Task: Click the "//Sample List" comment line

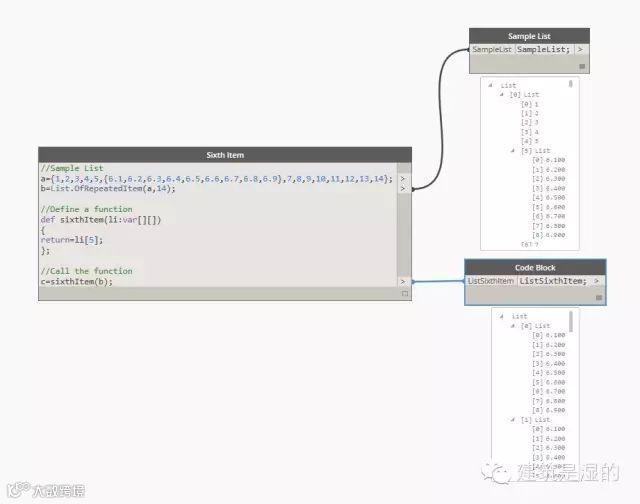Action: pyautogui.click(x=72, y=168)
